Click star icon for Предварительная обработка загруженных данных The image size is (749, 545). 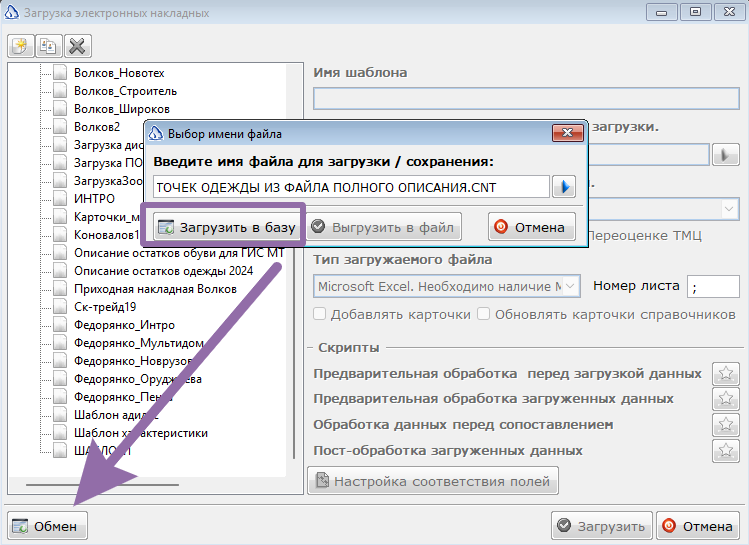pos(726,399)
